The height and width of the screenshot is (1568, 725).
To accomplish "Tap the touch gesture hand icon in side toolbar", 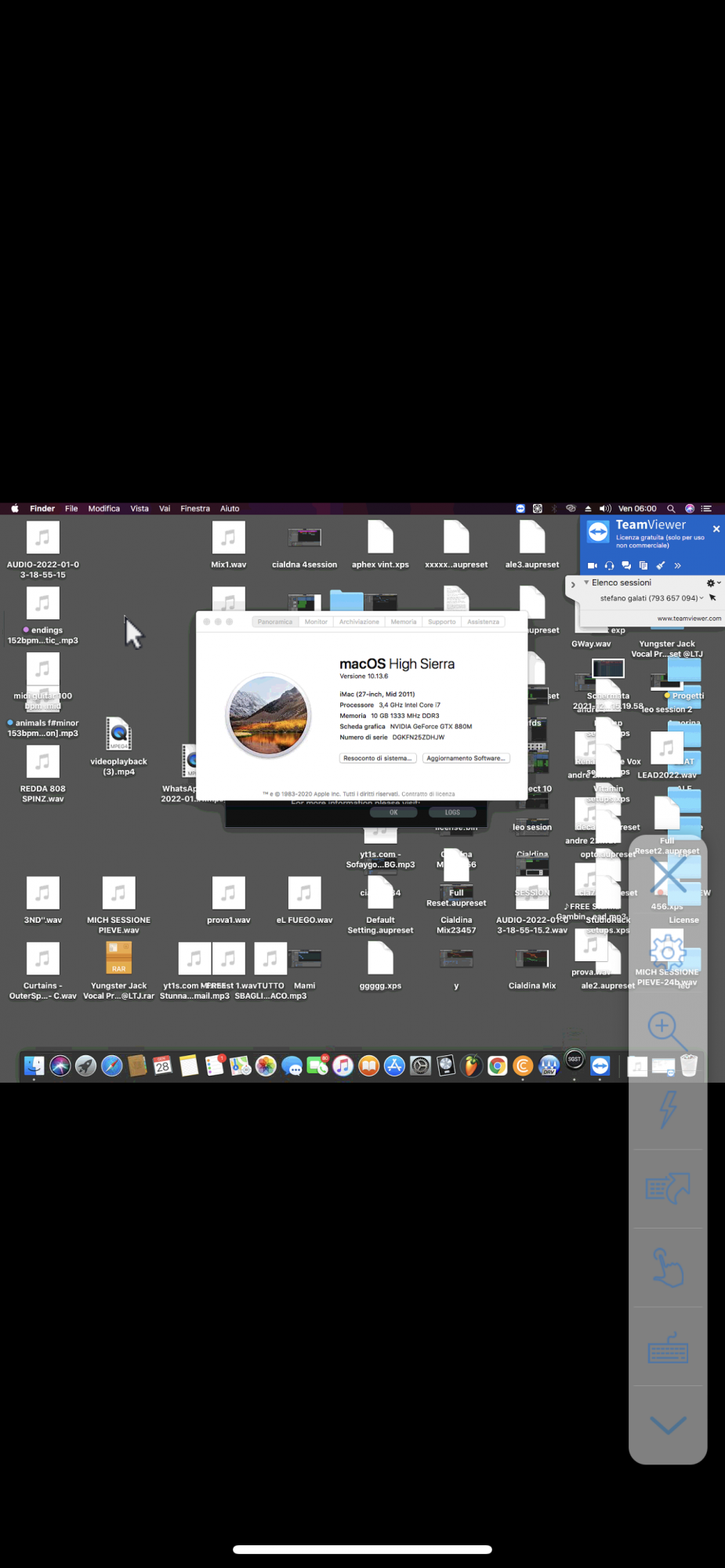I will [x=668, y=1266].
